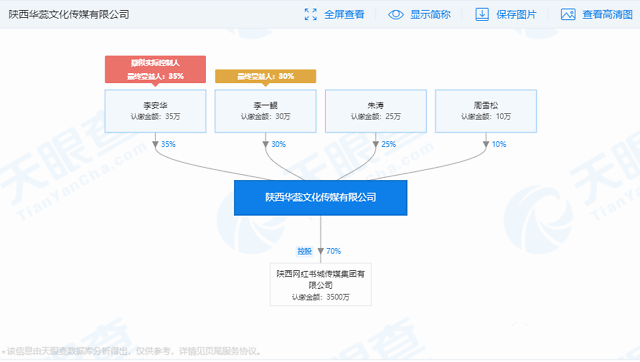Open shareholder node 朱涛 25万
Screen dimensions: 640x362
[376, 111]
